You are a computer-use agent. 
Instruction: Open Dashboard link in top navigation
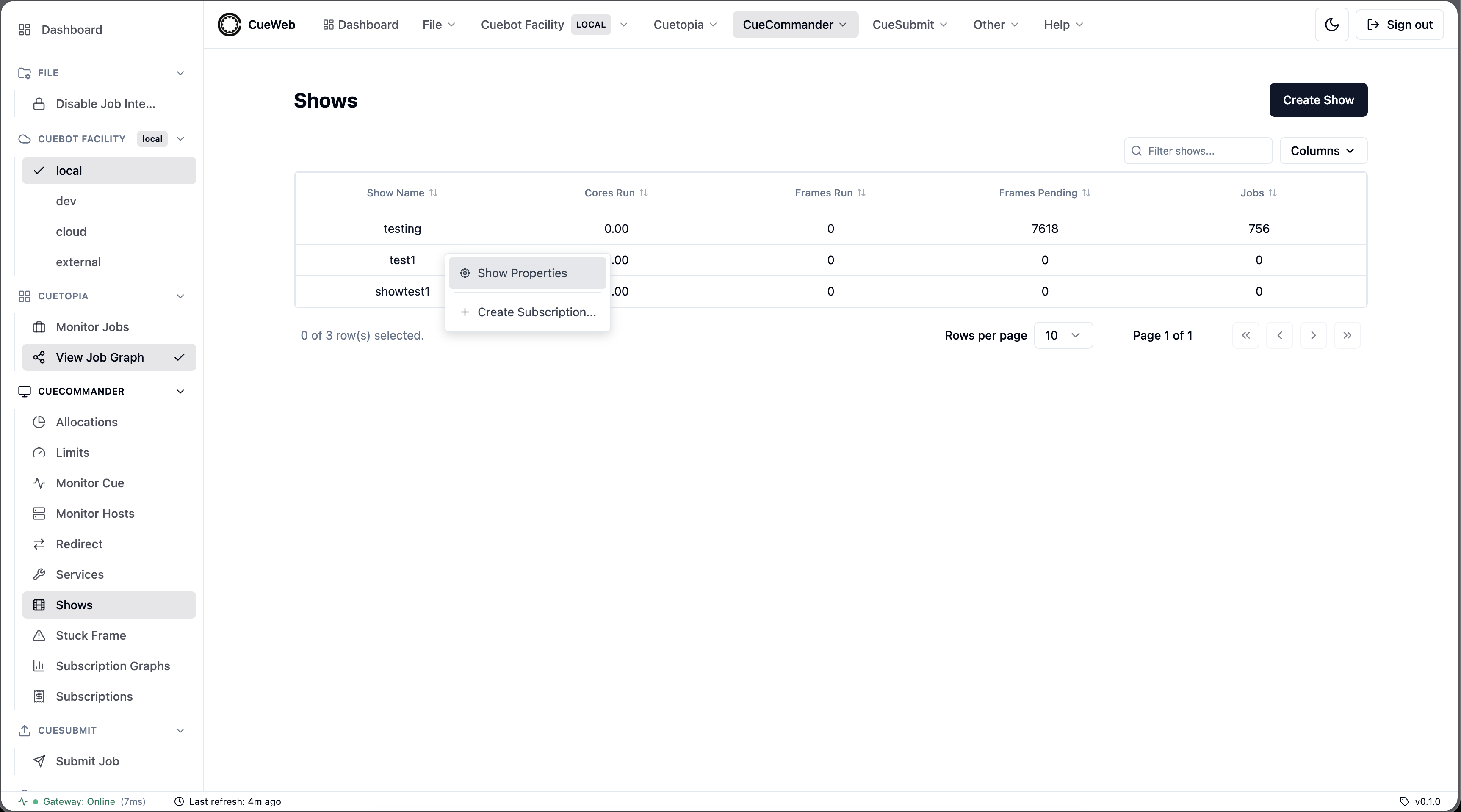[361, 25]
